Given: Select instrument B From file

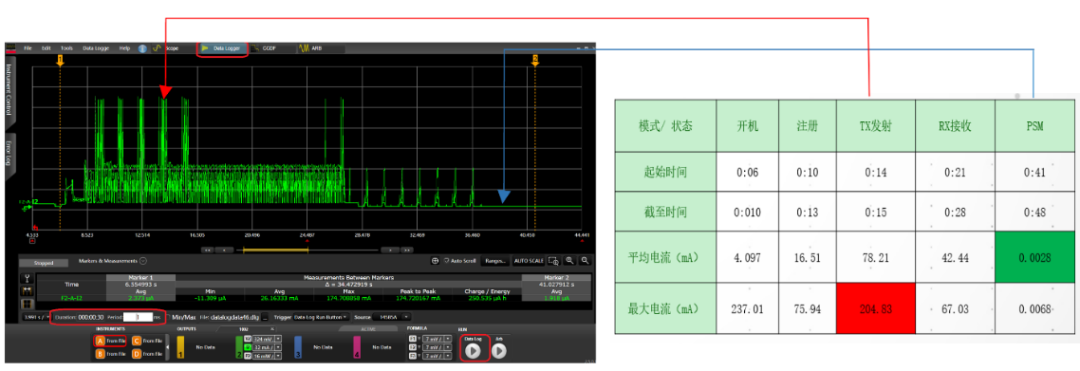Looking at the screenshot, I should click(x=110, y=353).
